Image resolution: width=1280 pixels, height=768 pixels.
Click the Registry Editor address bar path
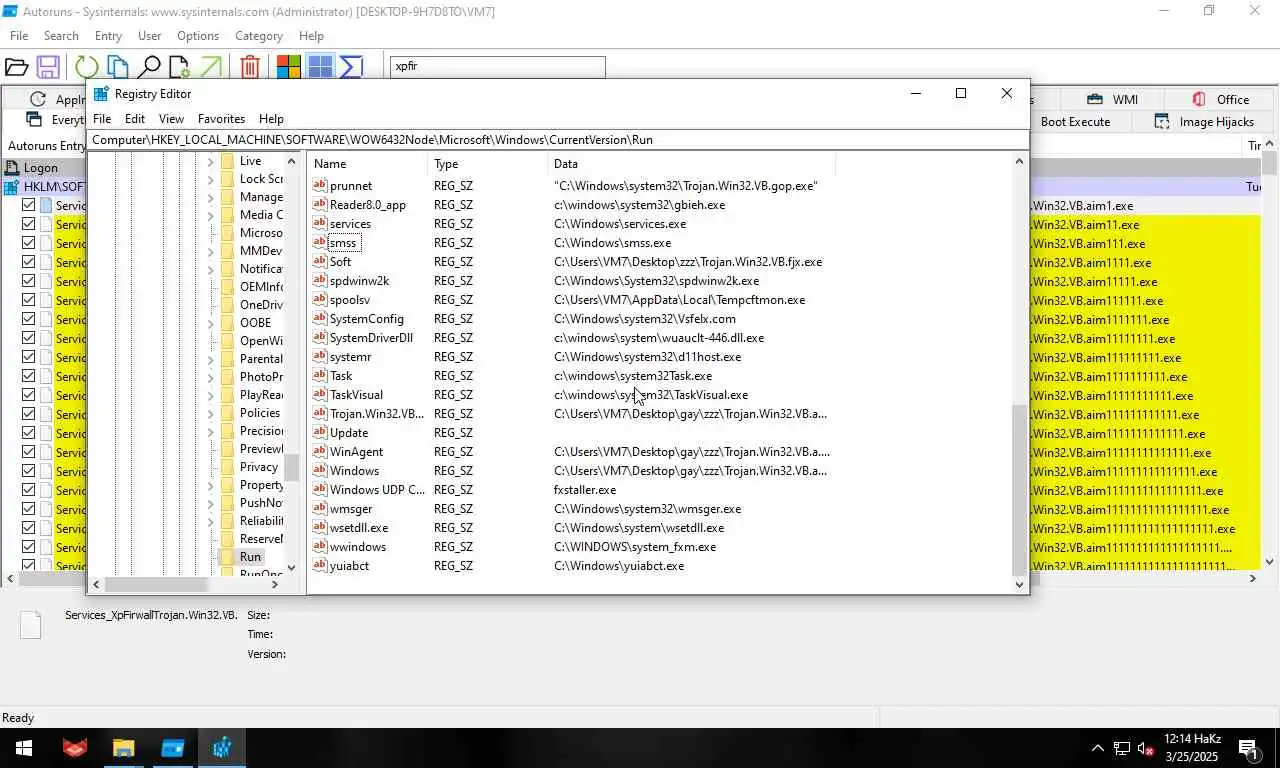coord(558,139)
